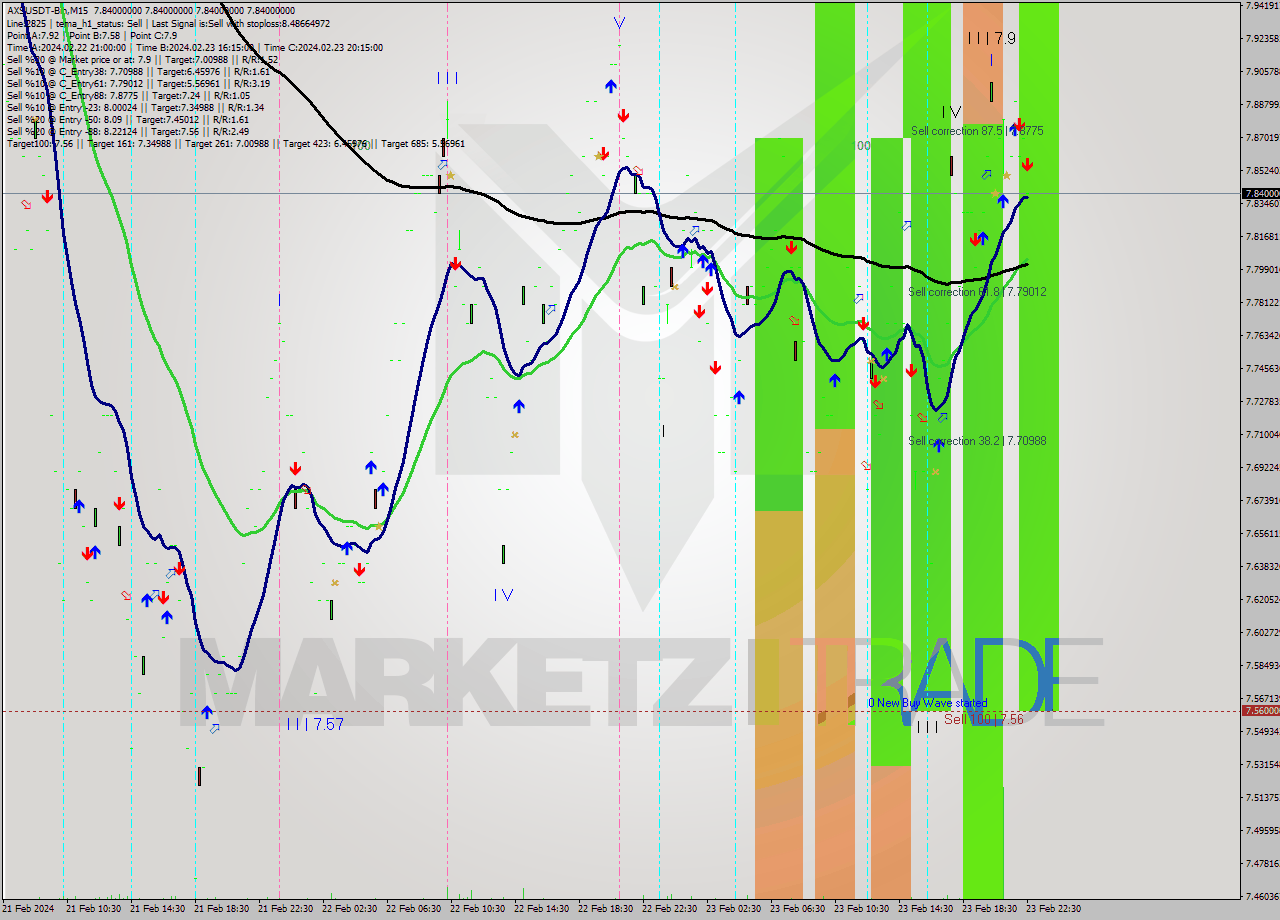Click the blue 'I V' wave label
This screenshot has height=920, width=1280.
coord(503,595)
